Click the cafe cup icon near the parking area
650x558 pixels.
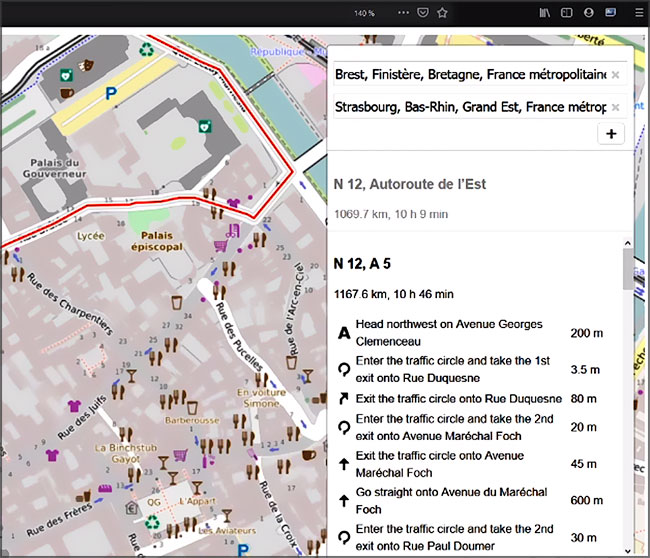67,93
